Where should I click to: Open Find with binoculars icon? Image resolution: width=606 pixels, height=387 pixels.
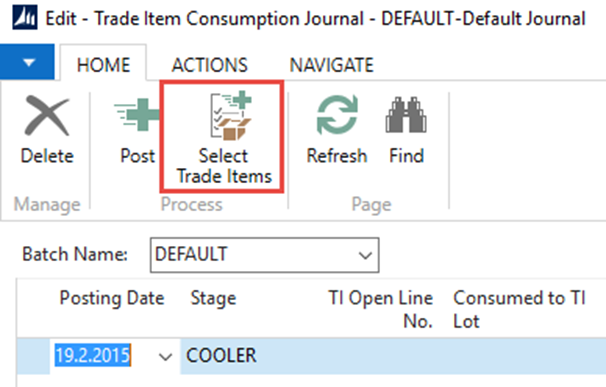pos(406,115)
